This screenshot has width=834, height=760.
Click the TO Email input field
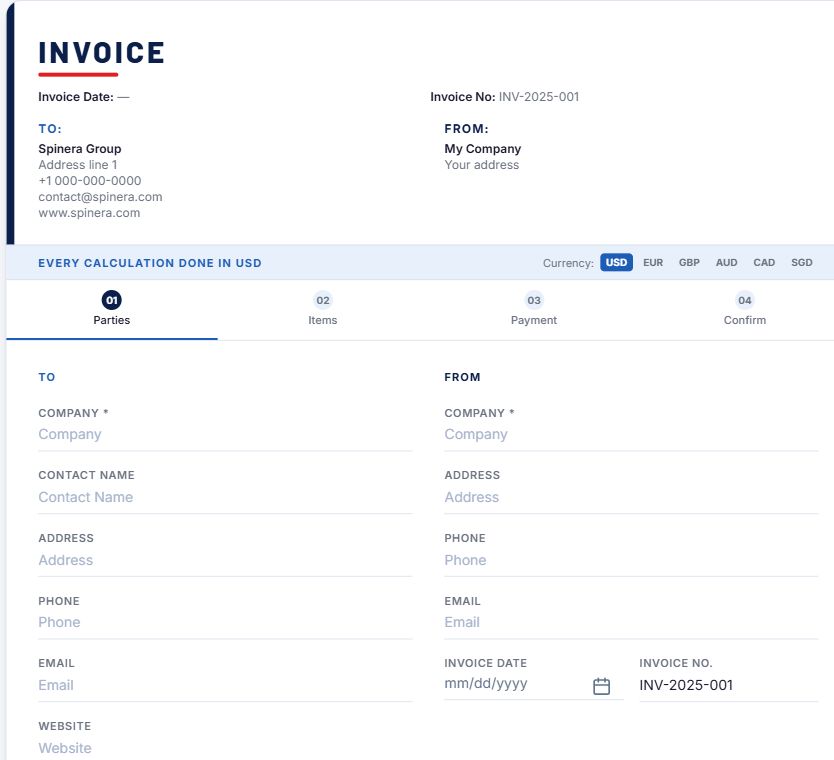point(225,685)
